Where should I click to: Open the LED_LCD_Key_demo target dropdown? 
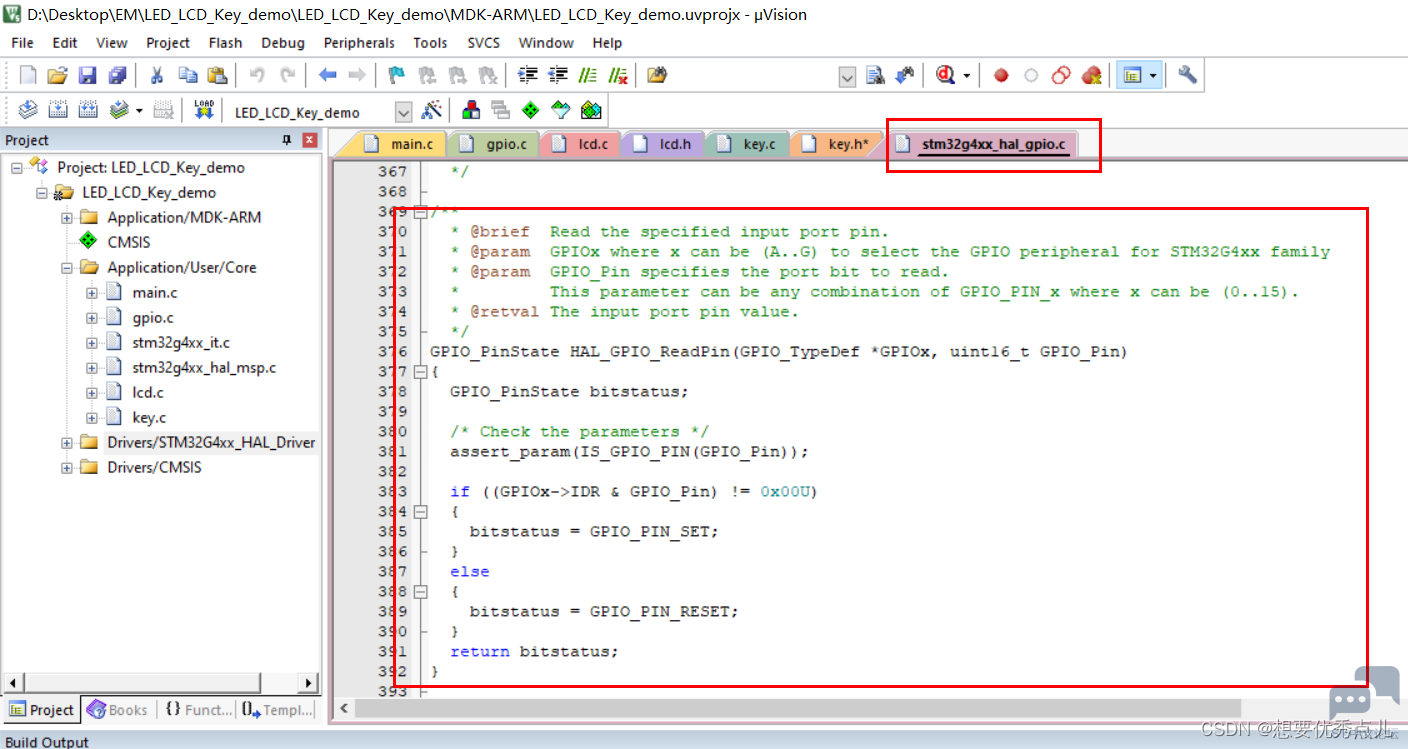[404, 112]
